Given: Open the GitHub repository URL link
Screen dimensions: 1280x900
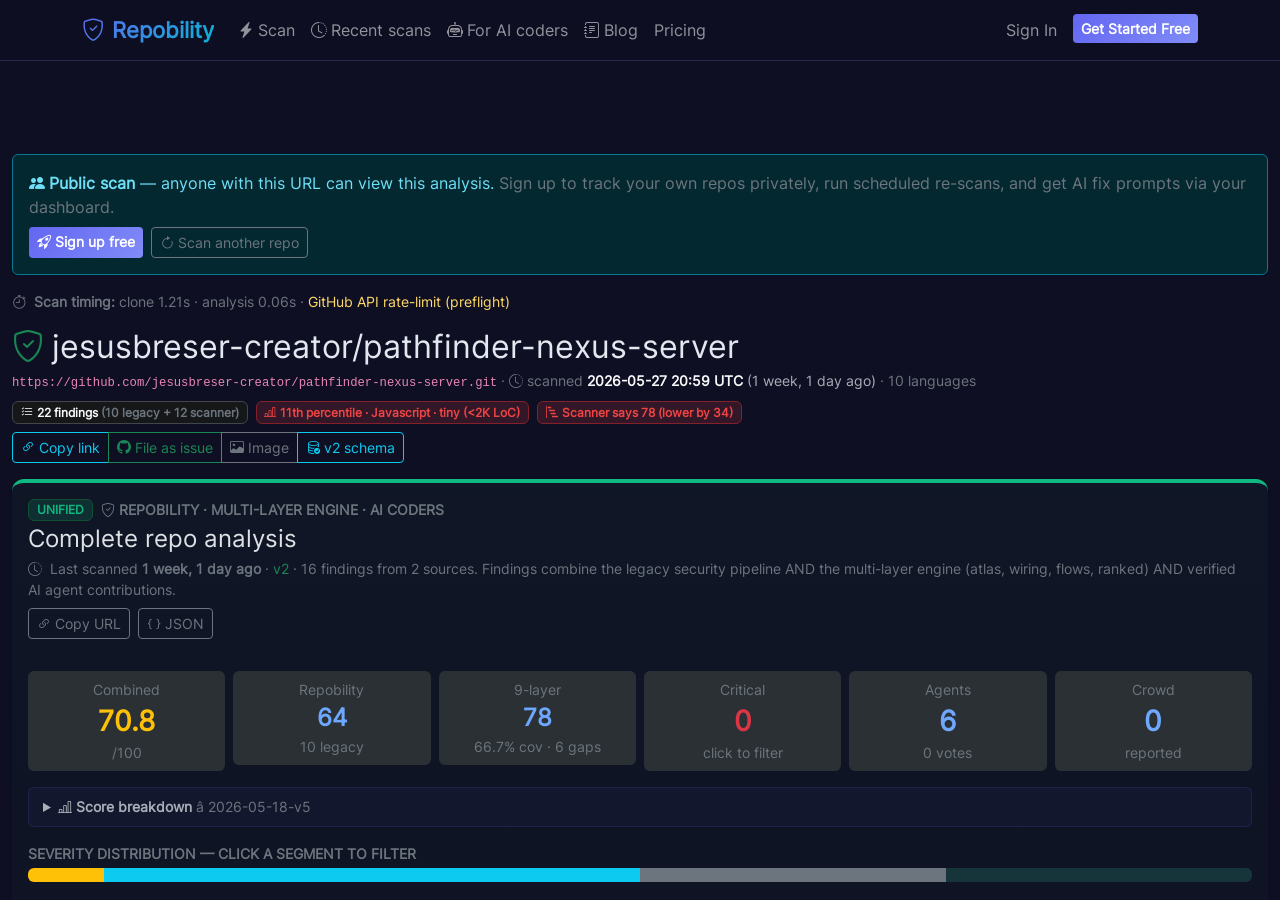Looking at the screenshot, I should click(x=254, y=382).
